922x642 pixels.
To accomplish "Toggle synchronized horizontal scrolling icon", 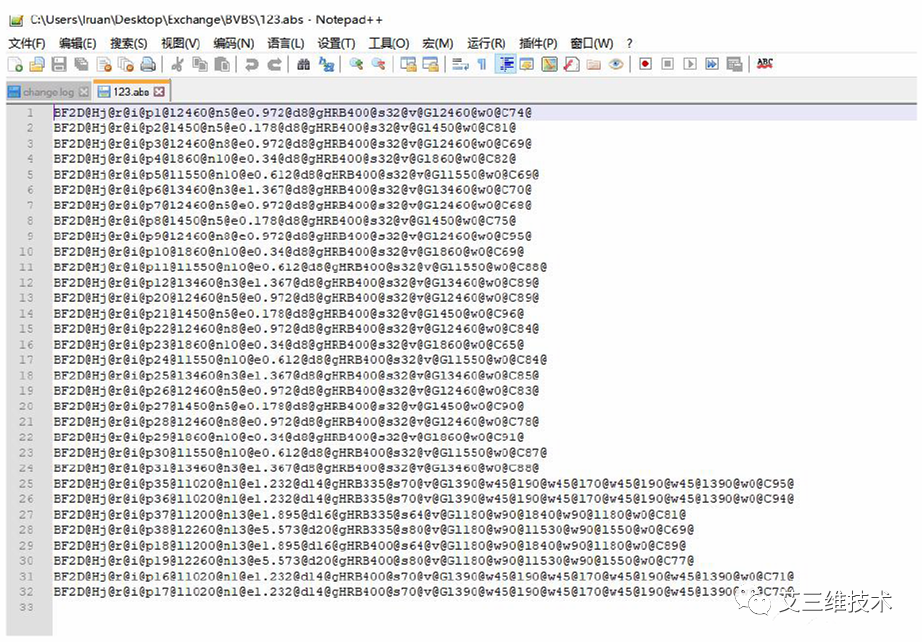I will (x=430, y=64).
